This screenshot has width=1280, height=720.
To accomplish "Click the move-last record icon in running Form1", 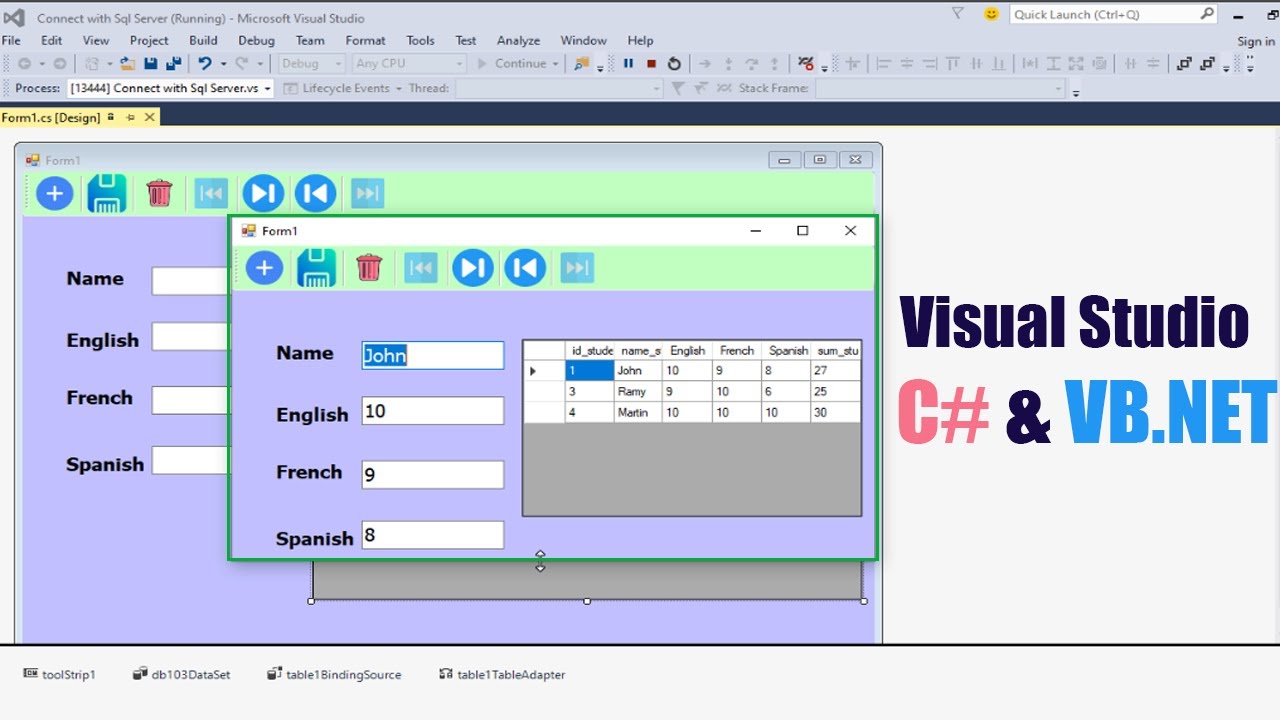I will pyautogui.click(x=577, y=268).
